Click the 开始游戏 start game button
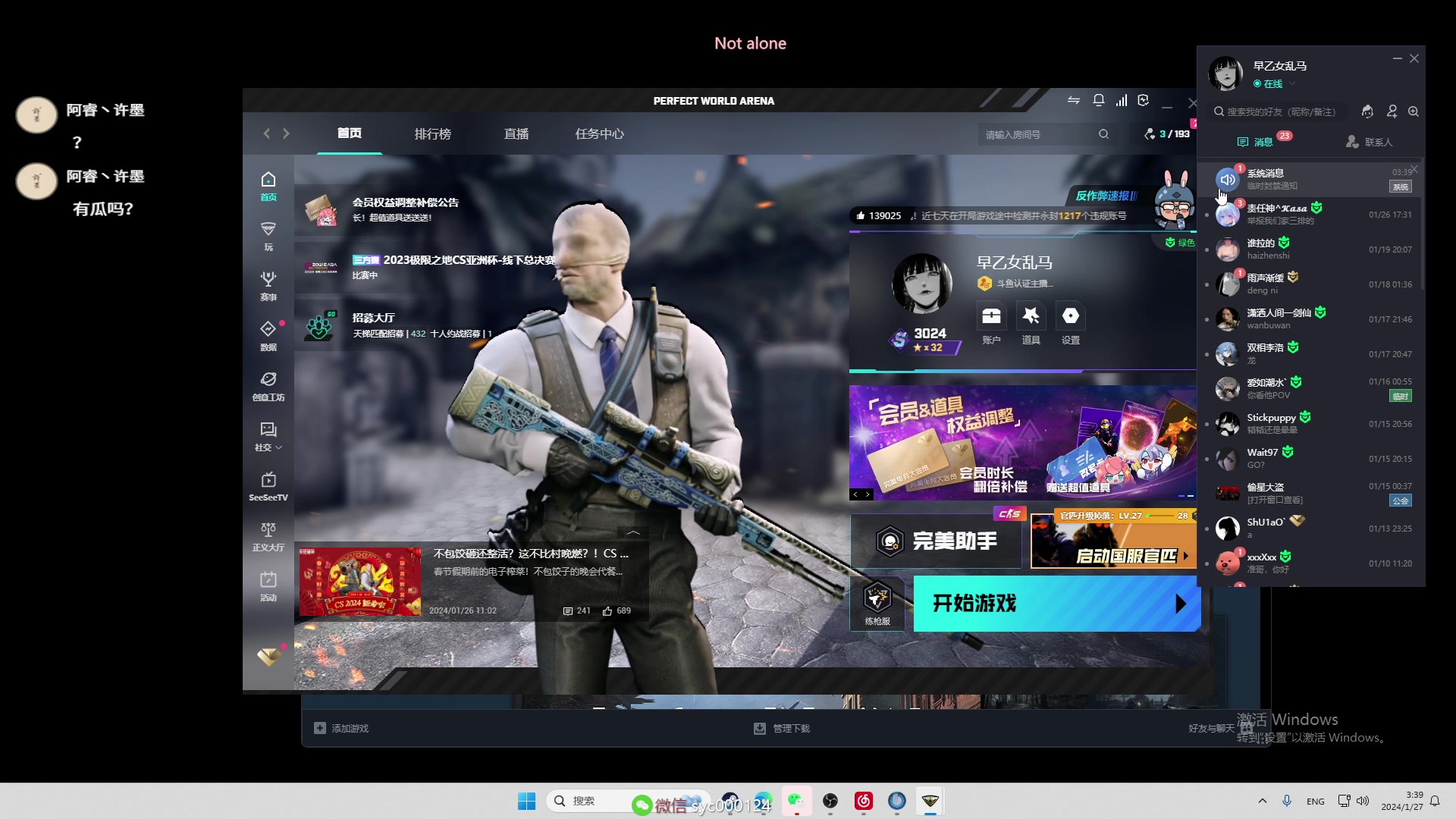Image resolution: width=1456 pixels, height=819 pixels. (1057, 604)
